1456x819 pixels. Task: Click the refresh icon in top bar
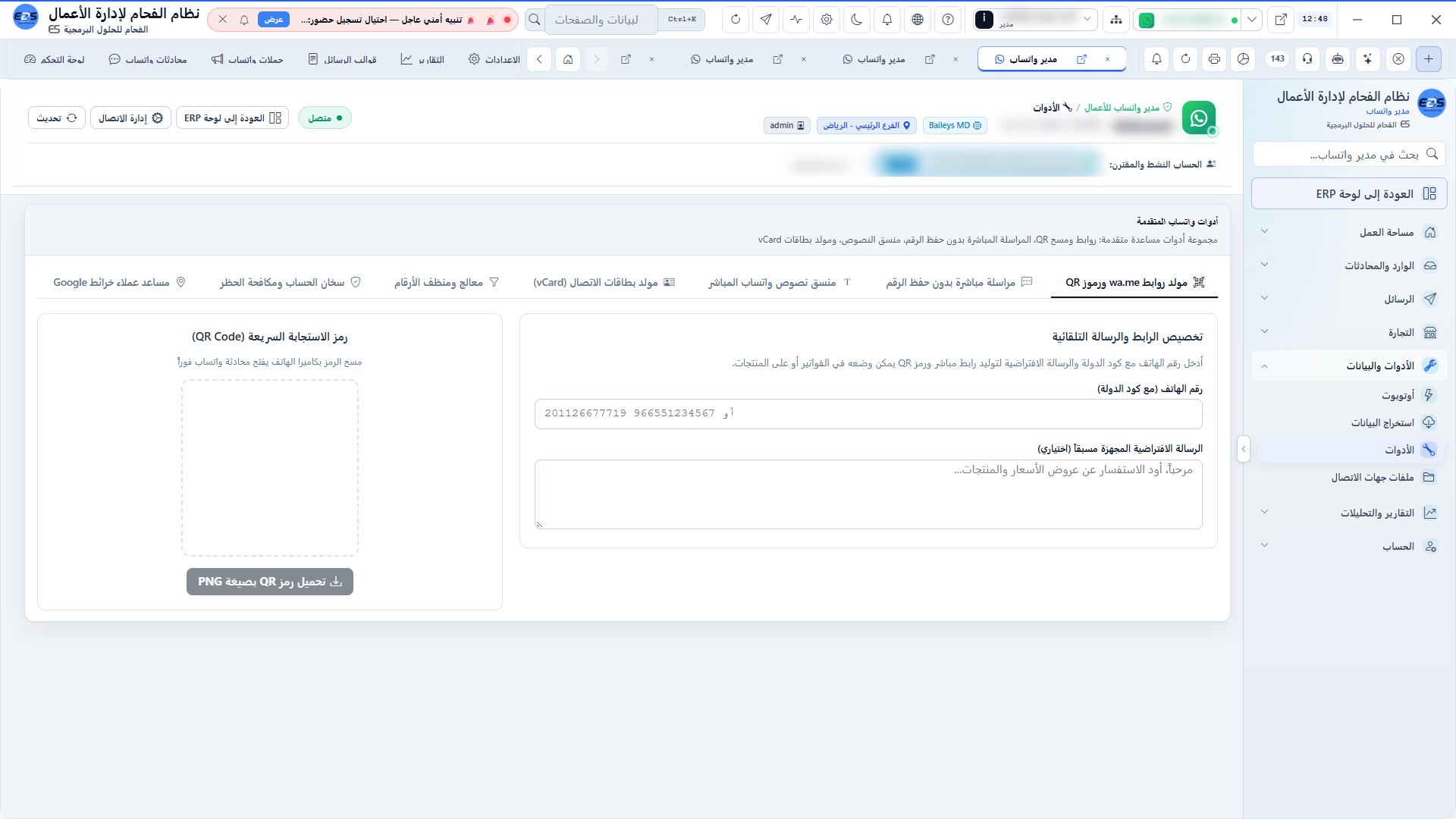[735, 20]
